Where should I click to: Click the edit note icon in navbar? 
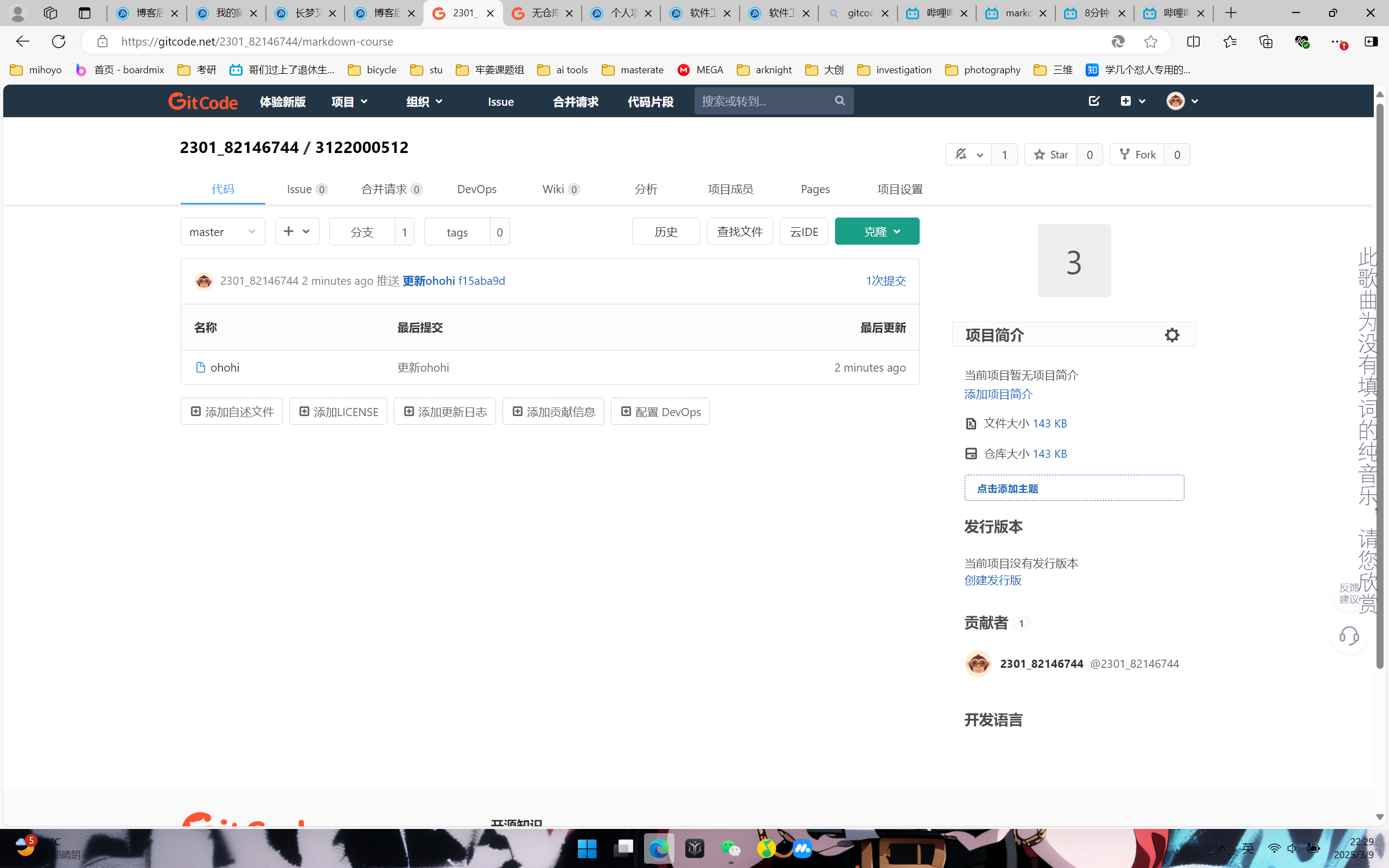pyautogui.click(x=1093, y=101)
